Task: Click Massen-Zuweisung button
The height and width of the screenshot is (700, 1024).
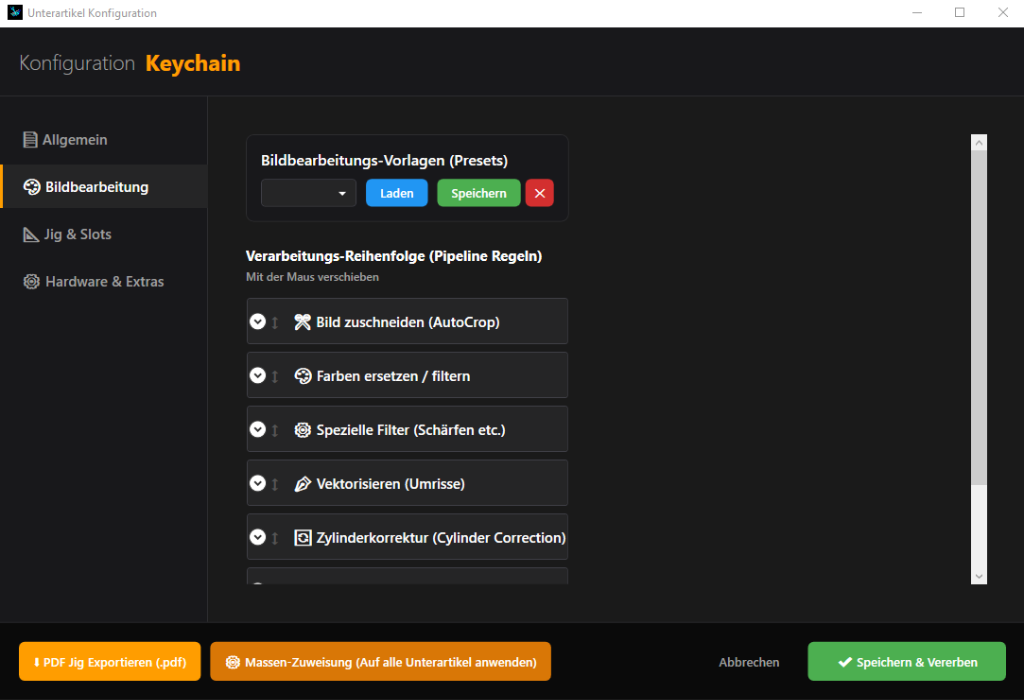Action: click(381, 661)
